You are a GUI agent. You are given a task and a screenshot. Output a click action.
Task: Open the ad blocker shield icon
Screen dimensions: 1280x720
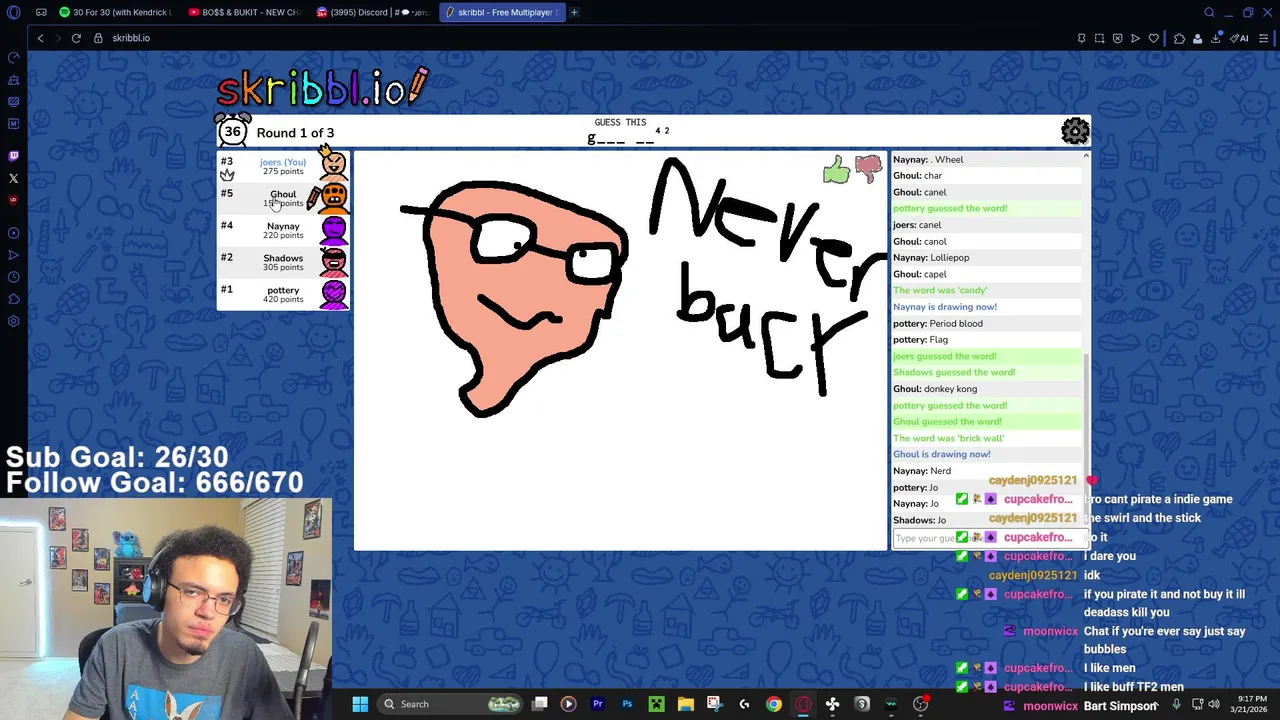pos(1117,38)
